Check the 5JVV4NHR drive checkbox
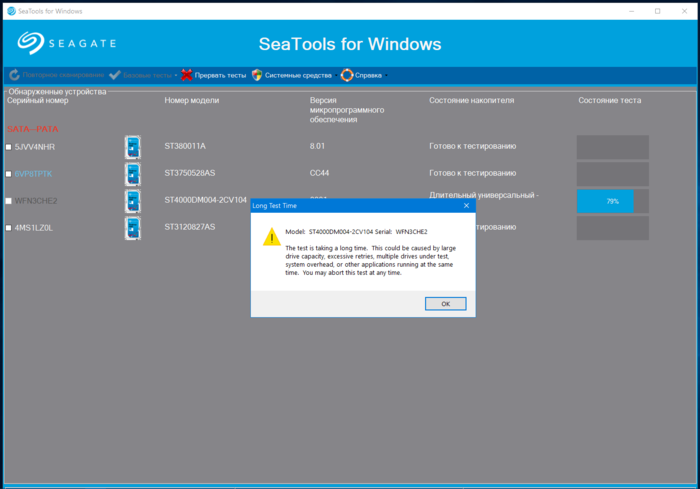The height and width of the screenshot is (489, 700). point(8,147)
